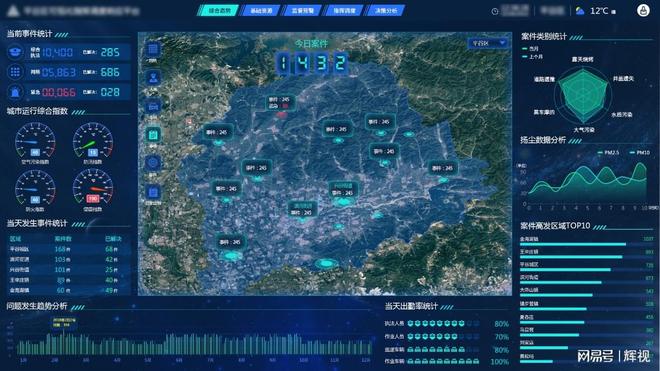Image resolution: width=660 pixels, height=371 pixels.
Task: Select the circular camera icon on map toolbar
Action: click(153, 163)
